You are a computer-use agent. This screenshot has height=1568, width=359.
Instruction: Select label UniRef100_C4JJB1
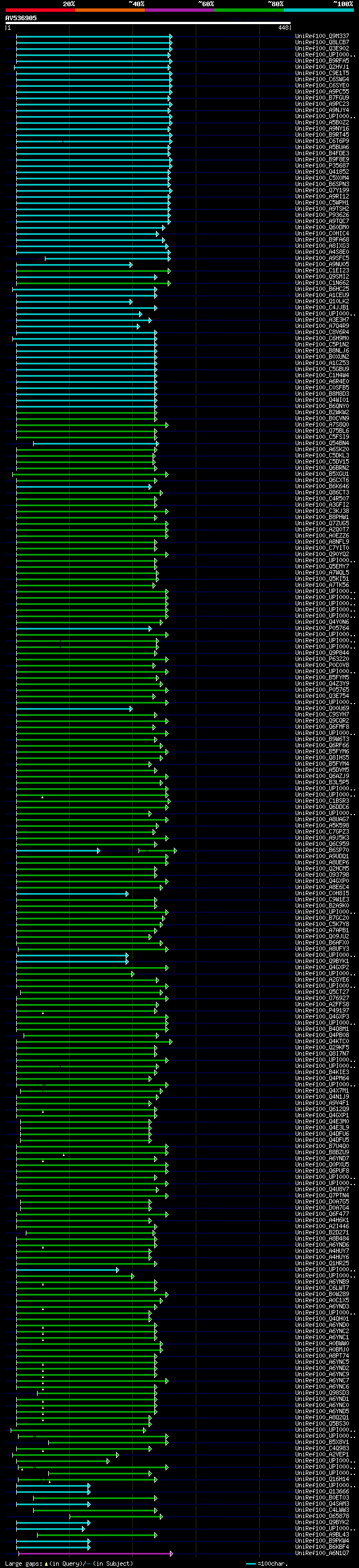pyautogui.click(x=323, y=307)
